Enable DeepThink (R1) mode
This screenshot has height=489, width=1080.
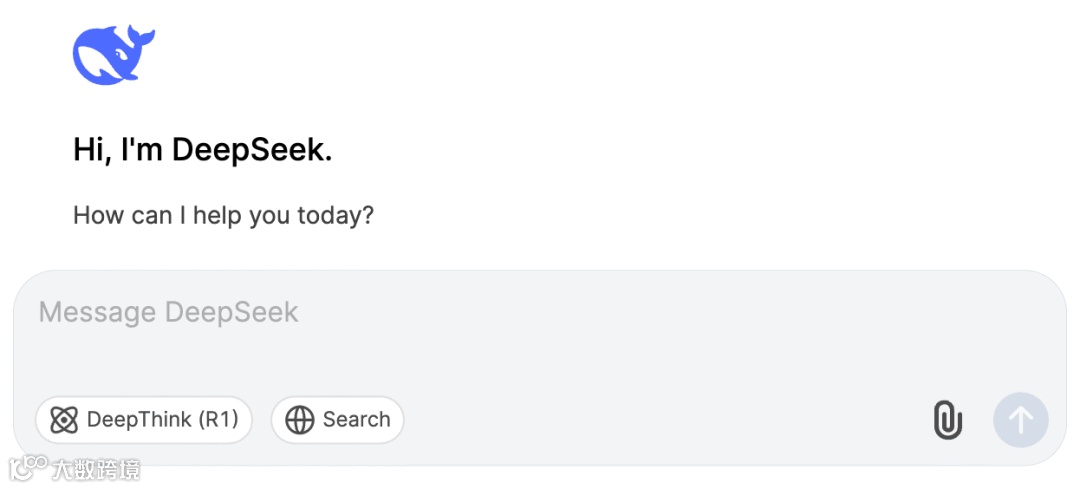pyautogui.click(x=144, y=420)
